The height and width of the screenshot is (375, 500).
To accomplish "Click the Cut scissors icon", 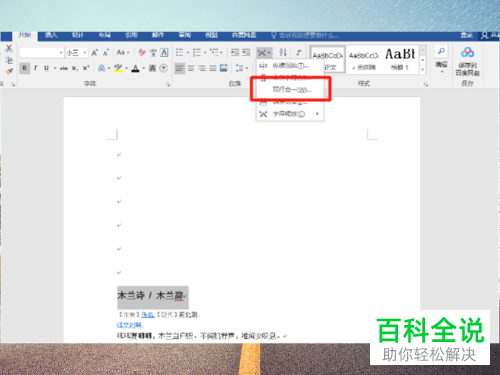I will tap(9, 49).
